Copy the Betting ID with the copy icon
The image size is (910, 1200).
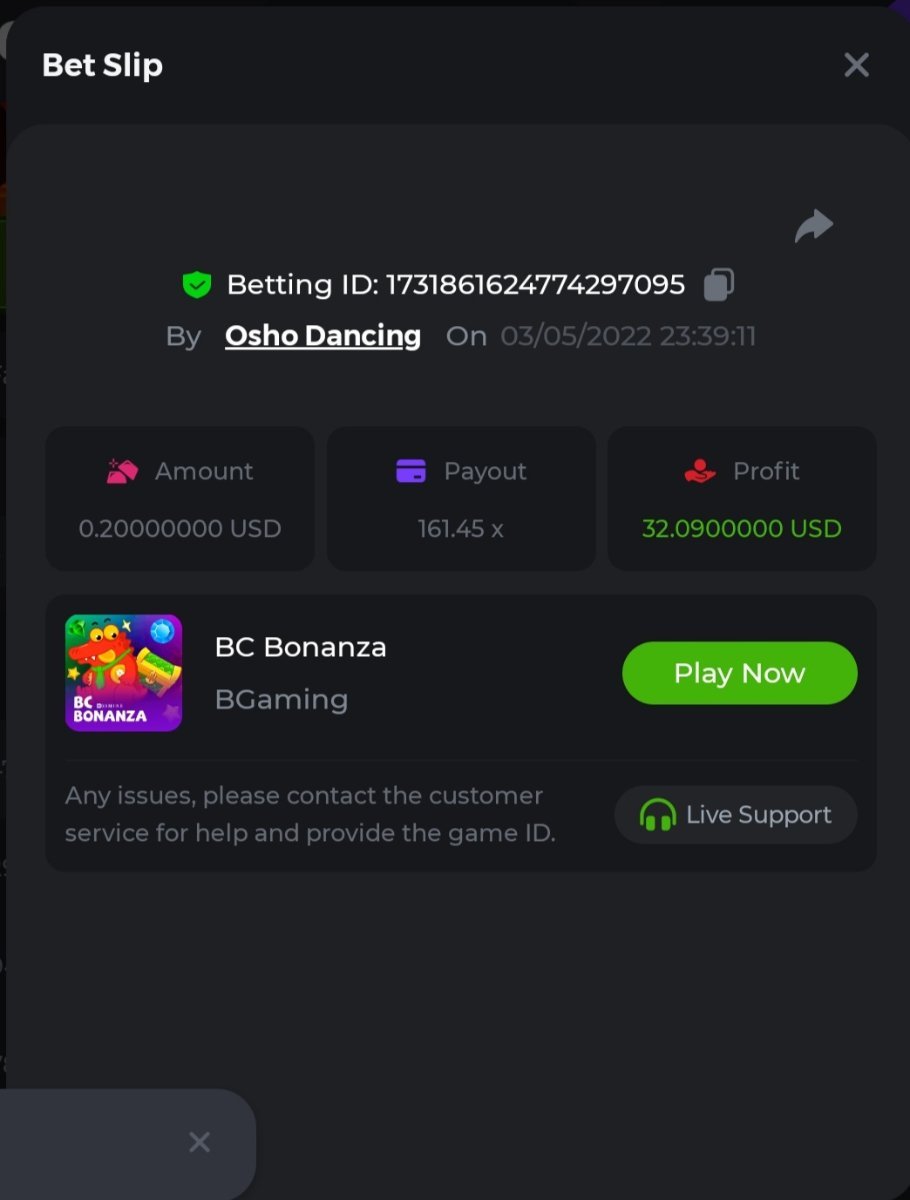tap(719, 285)
